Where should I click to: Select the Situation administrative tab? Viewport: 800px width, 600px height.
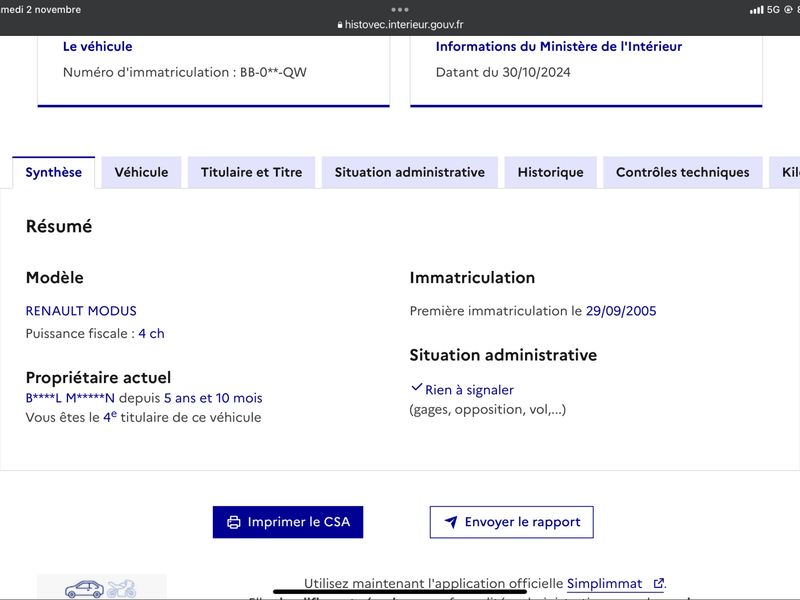coord(410,172)
